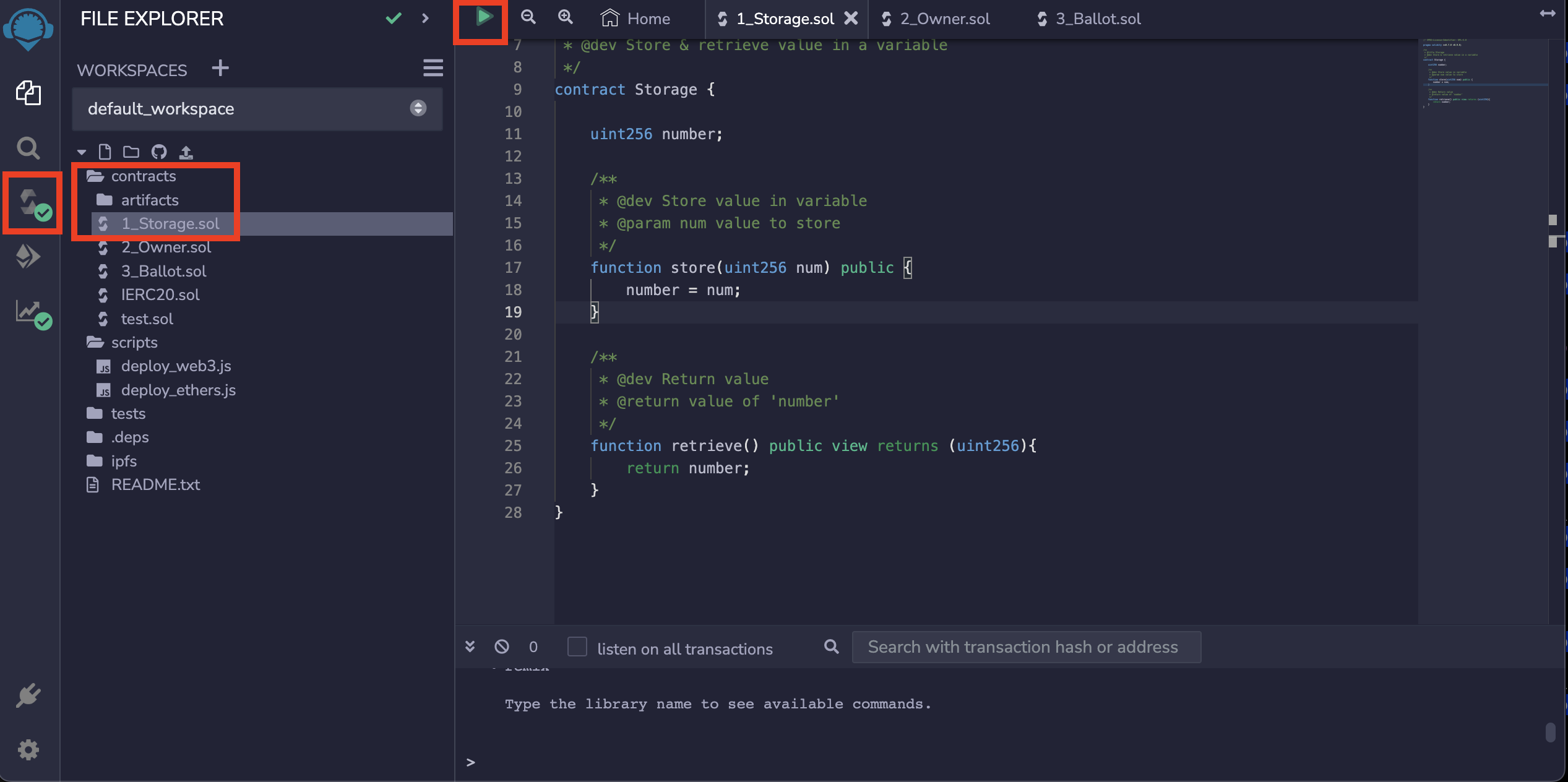The height and width of the screenshot is (782, 1568).
Task: Click the transaction hash search field
Action: click(x=1027, y=647)
